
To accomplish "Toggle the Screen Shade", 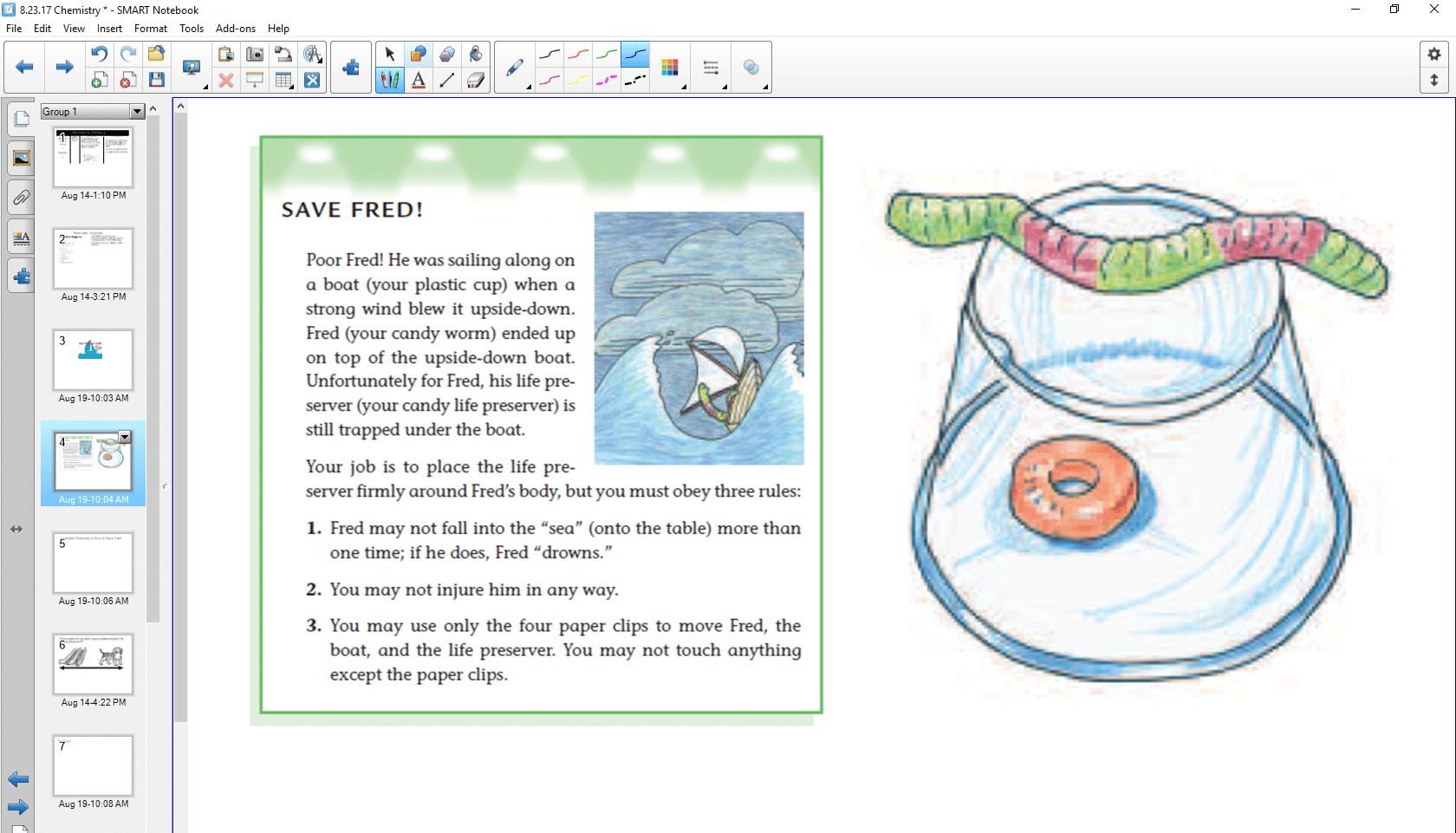I will tap(255, 81).
